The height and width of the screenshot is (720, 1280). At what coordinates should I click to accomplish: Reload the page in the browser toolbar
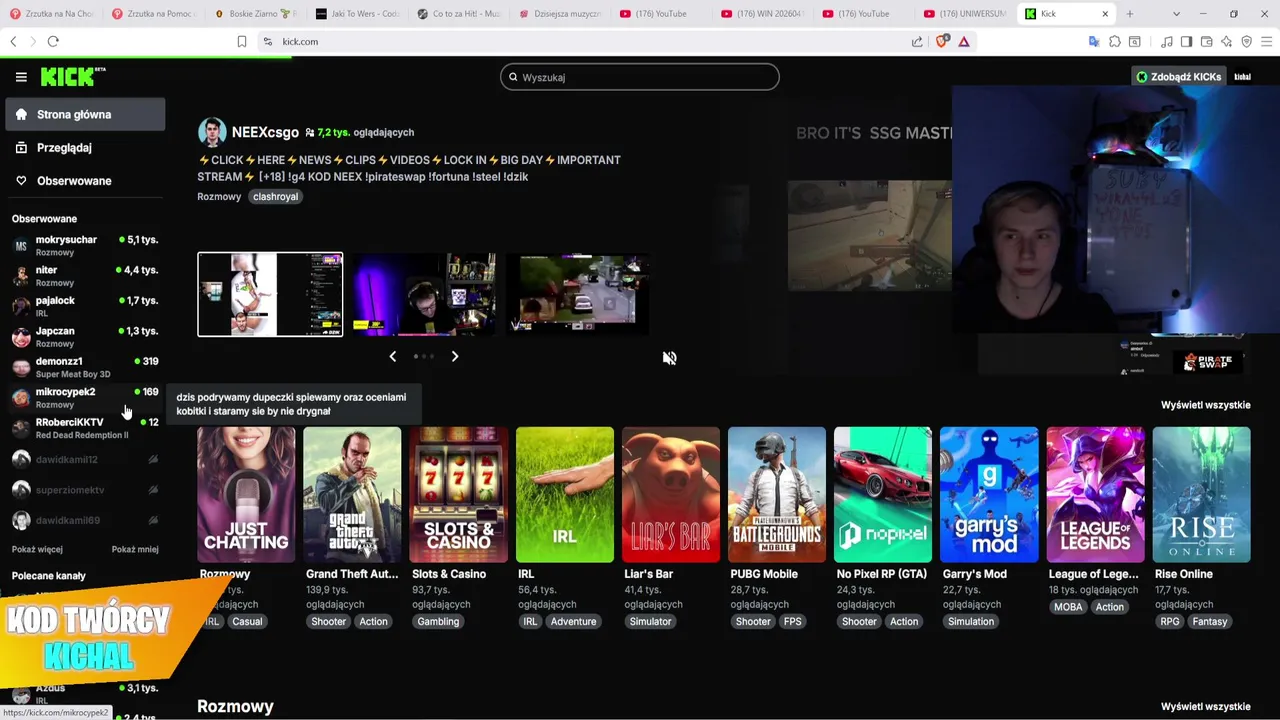point(53,41)
